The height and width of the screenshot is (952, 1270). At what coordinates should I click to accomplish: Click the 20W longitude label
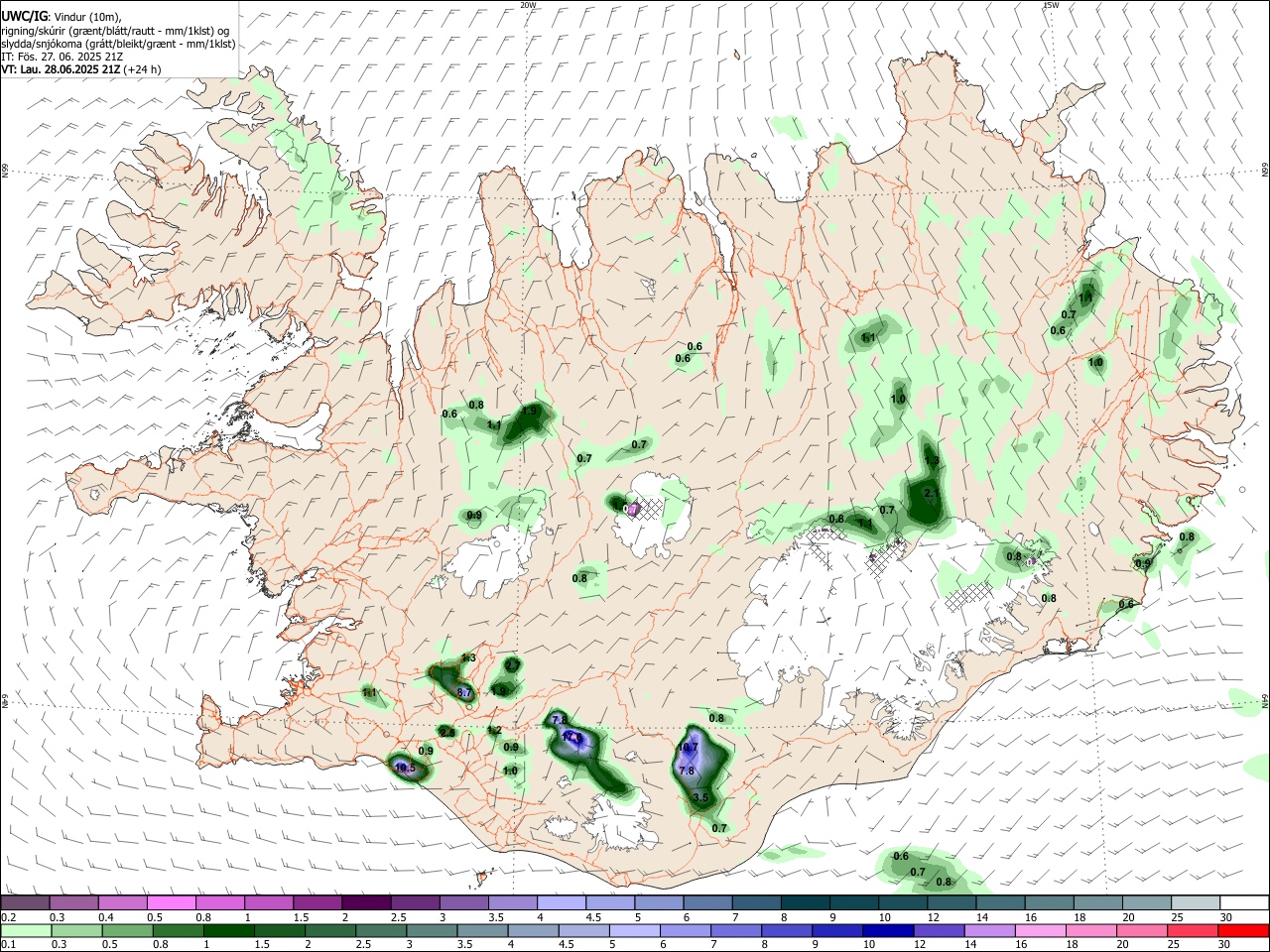(529, 5)
